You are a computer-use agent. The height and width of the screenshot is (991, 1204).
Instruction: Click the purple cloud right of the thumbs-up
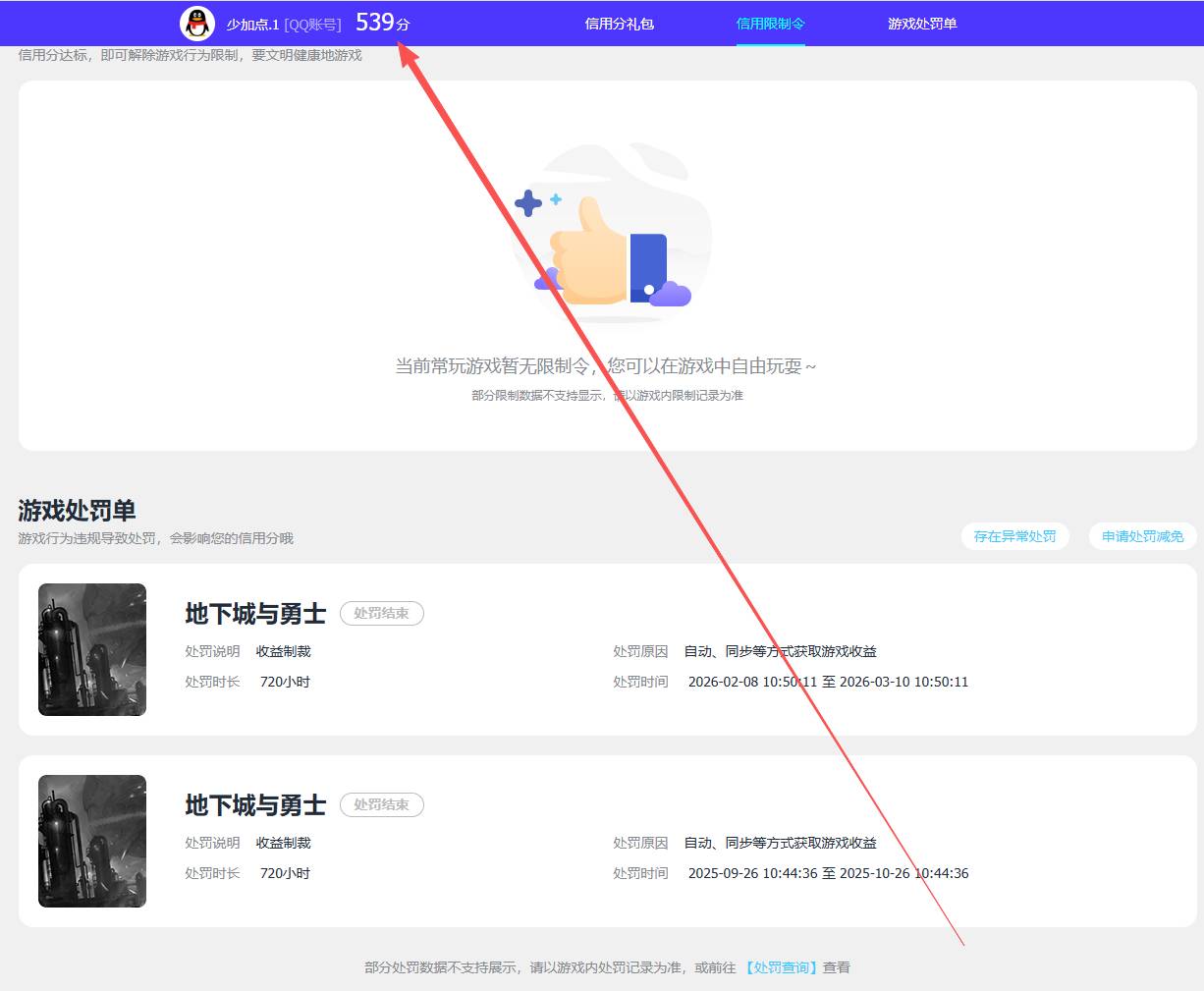(x=671, y=293)
